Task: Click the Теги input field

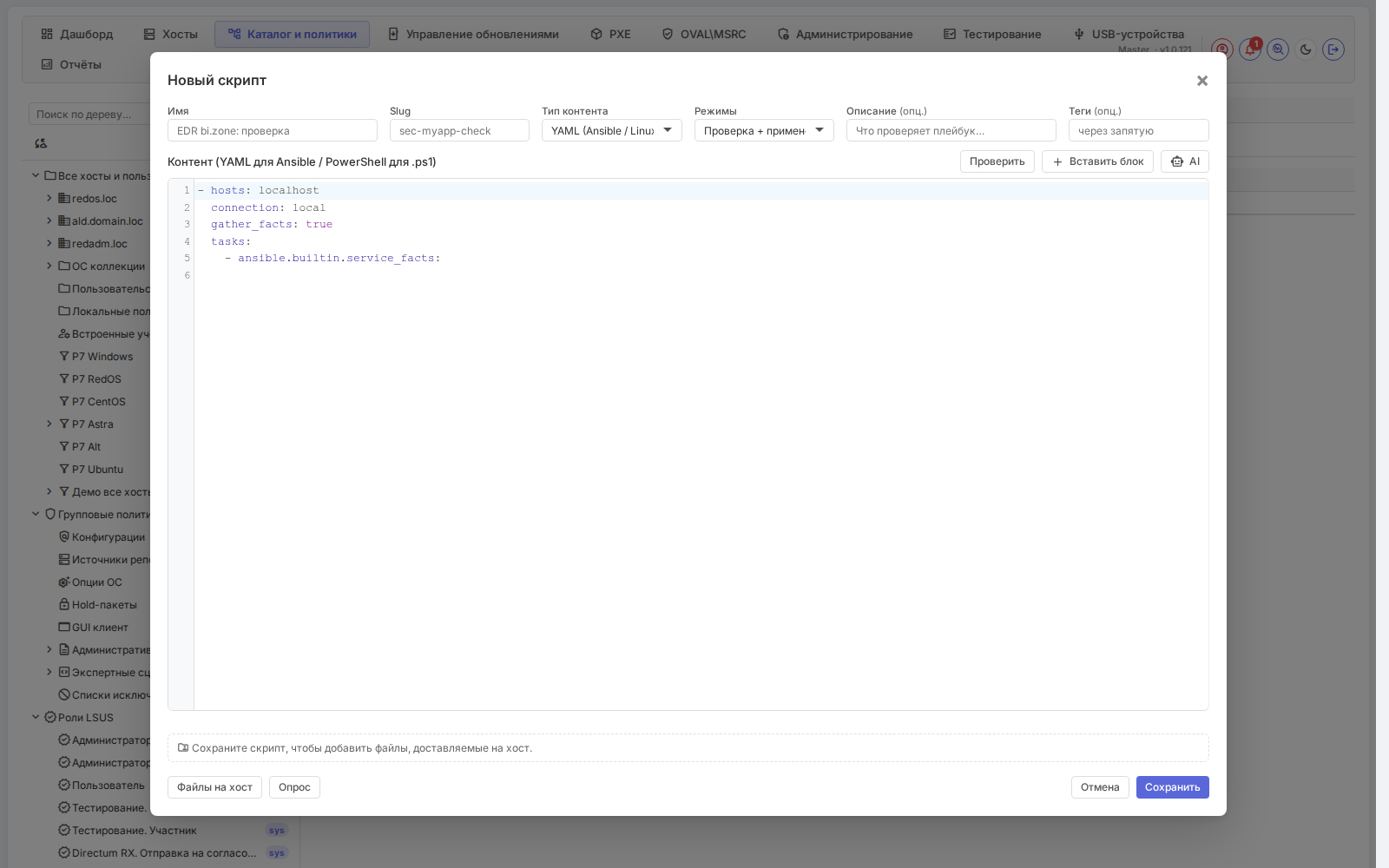Action: tap(1139, 130)
